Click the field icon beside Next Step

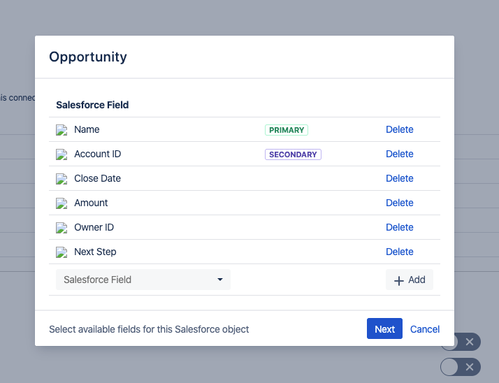(62, 252)
